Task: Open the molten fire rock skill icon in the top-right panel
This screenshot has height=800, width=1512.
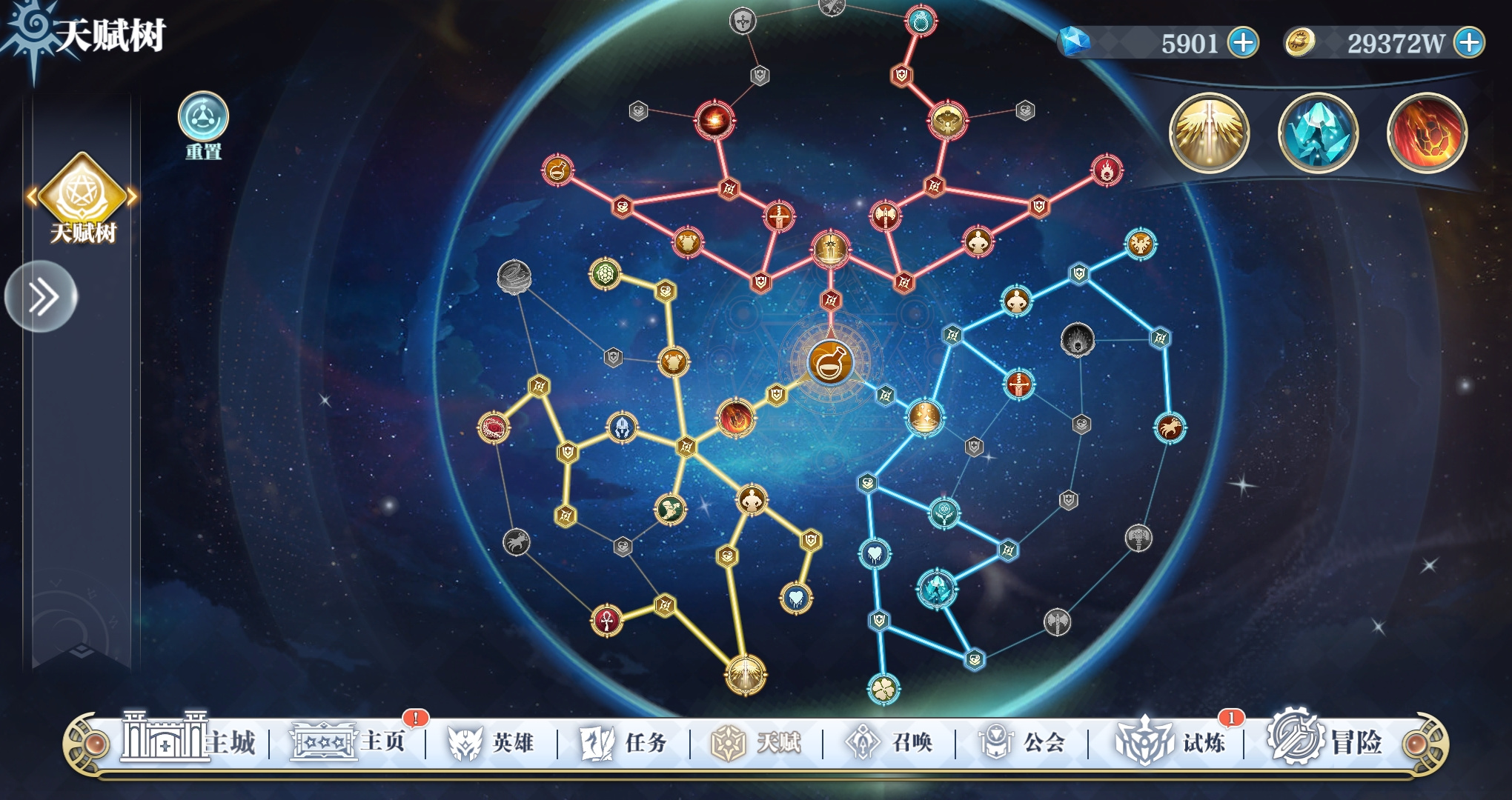Action: click(1427, 133)
